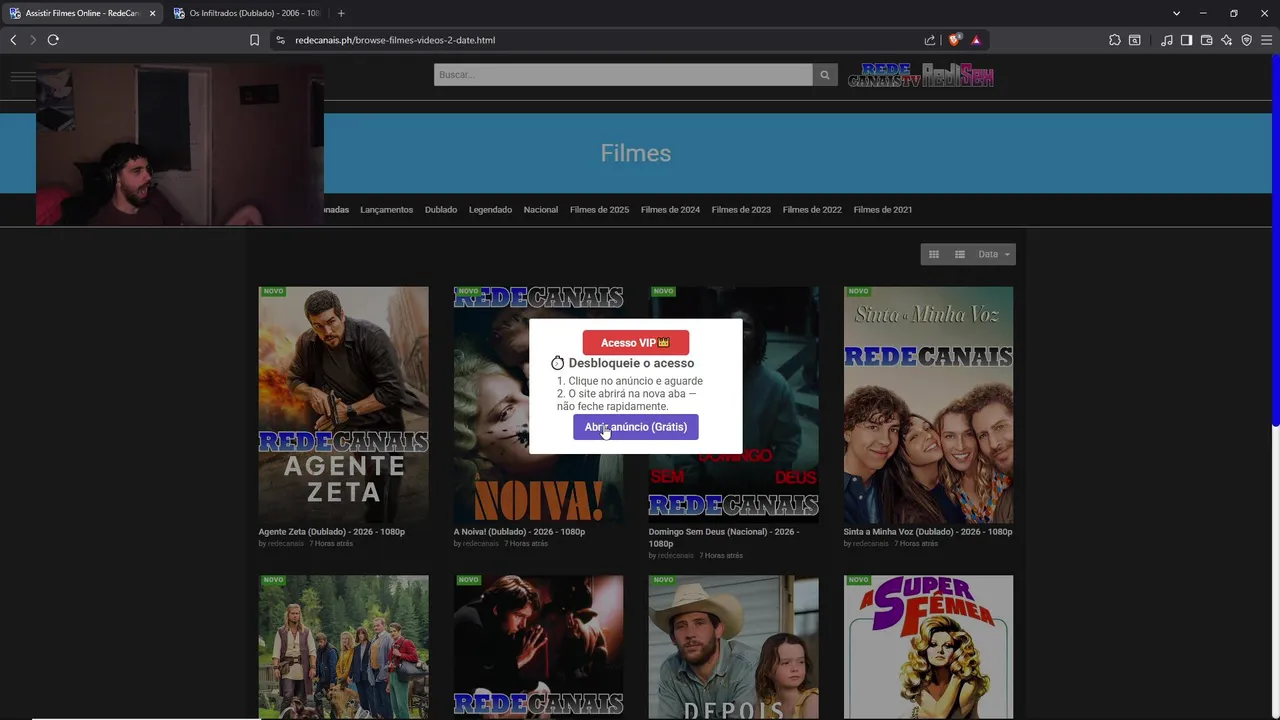Switch to grid view layout icon
The width and height of the screenshot is (1280, 720).
(x=934, y=254)
